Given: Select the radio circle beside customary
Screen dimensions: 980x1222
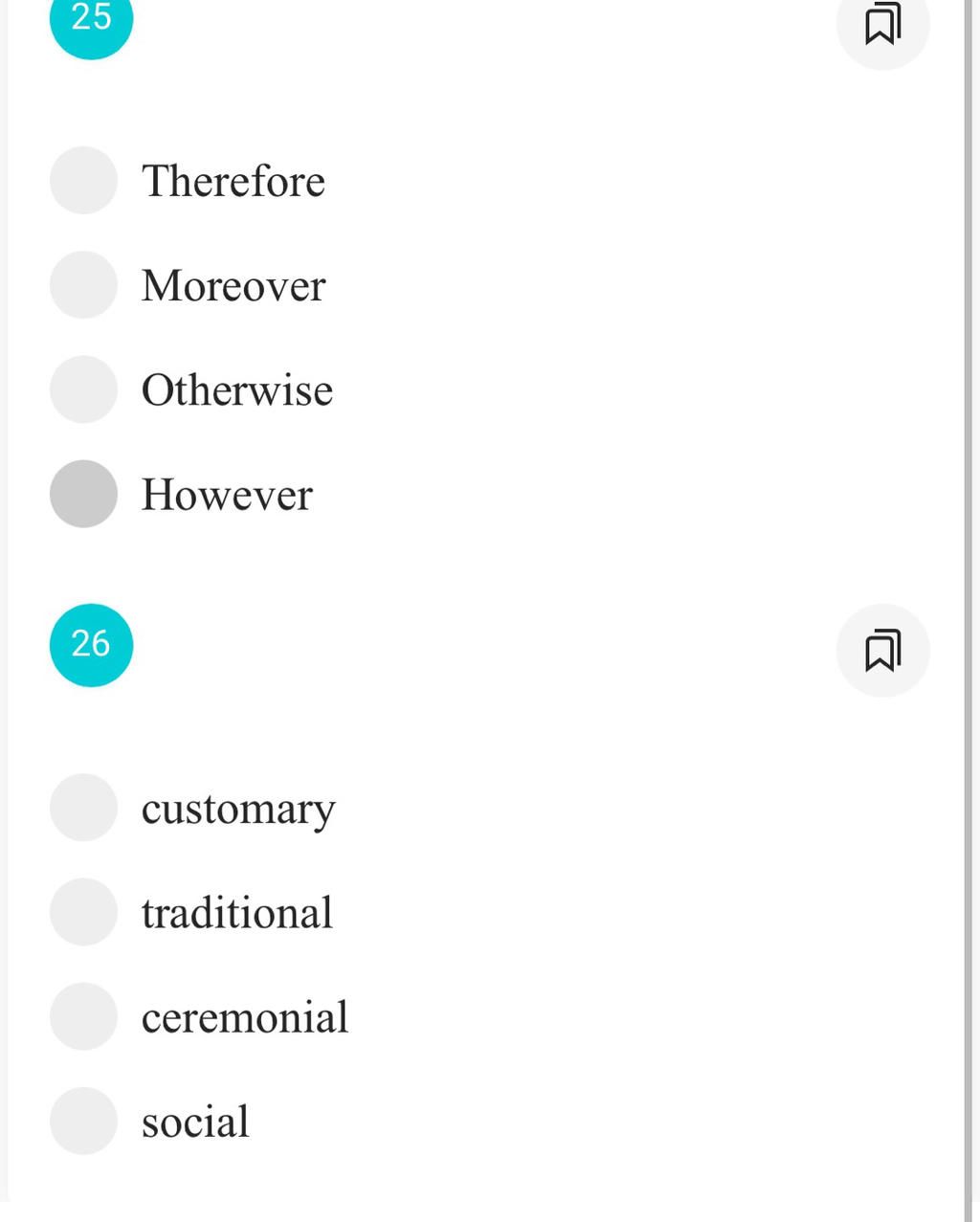Looking at the screenshot, I should (83, 808).
